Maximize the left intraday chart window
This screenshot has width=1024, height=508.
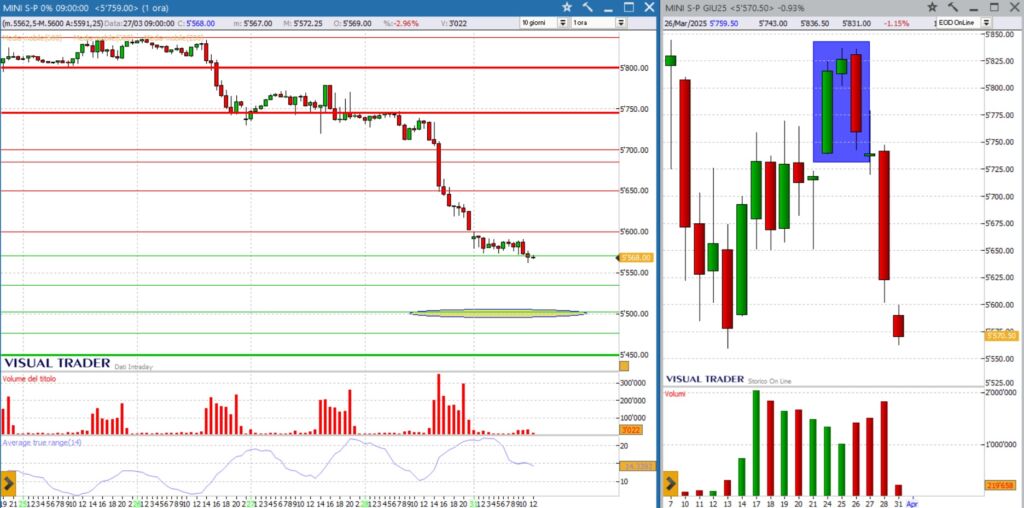click(x=629, y=7)
